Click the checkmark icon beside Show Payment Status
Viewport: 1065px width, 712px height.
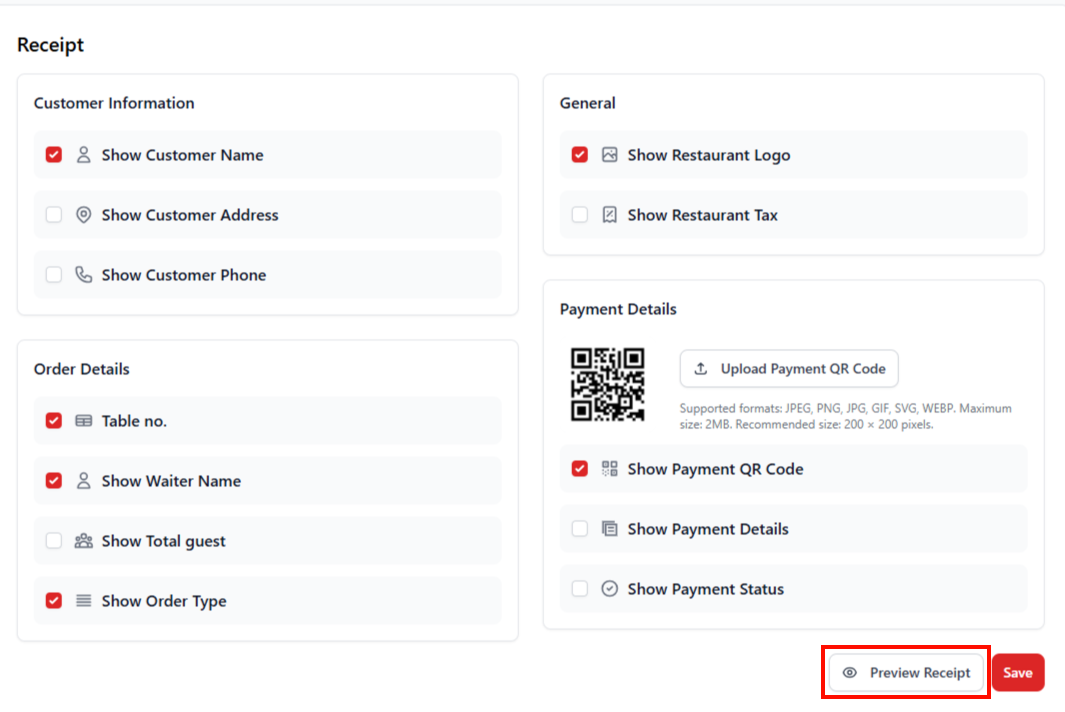tap(610, 589)
